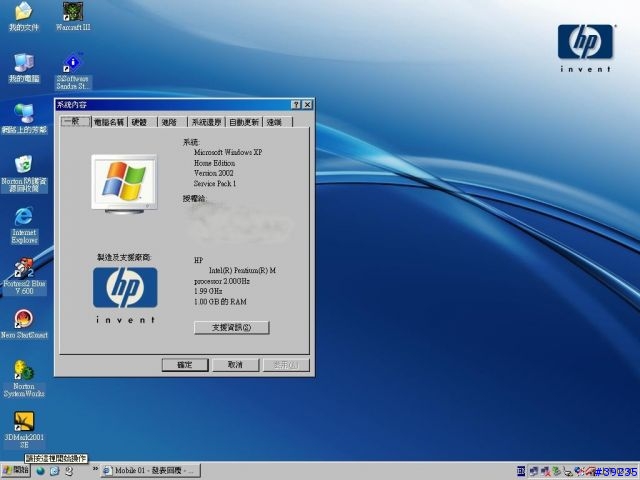The width and height of the screenshot is (640, 480).
Task: Open the 開始 Start menu
Action: tap(16, 471)
